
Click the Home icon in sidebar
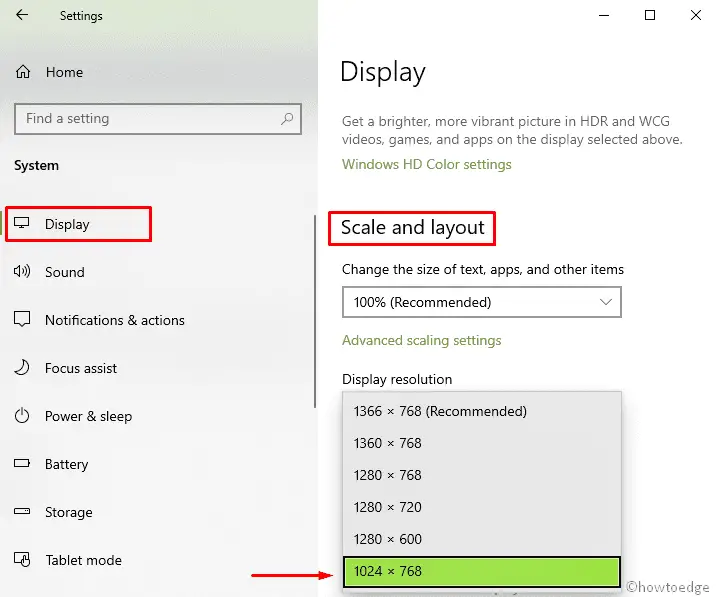pos(23,72)
